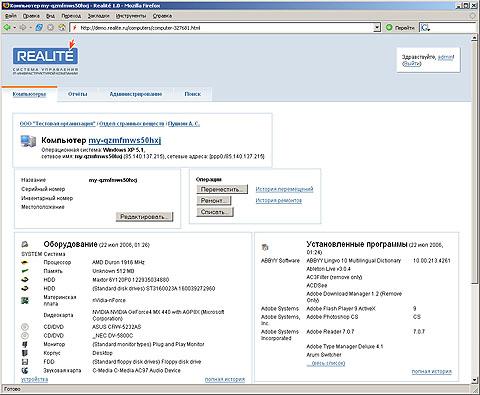Screen dimensions: 480x395
Task: Open the ООО "Тестовая организация" breadcrumb link
Action: point(58,124)
